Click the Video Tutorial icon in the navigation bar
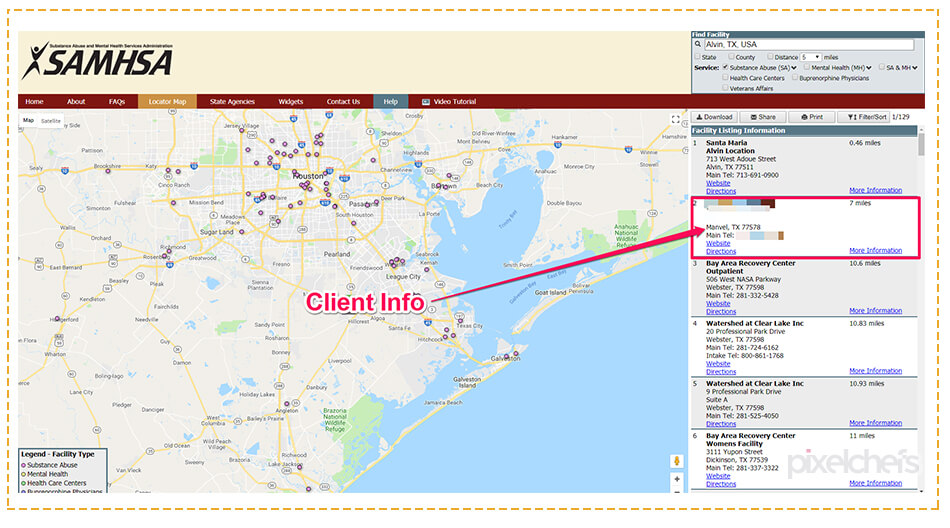Screen dimensions: 950x528 coord(426,102)
